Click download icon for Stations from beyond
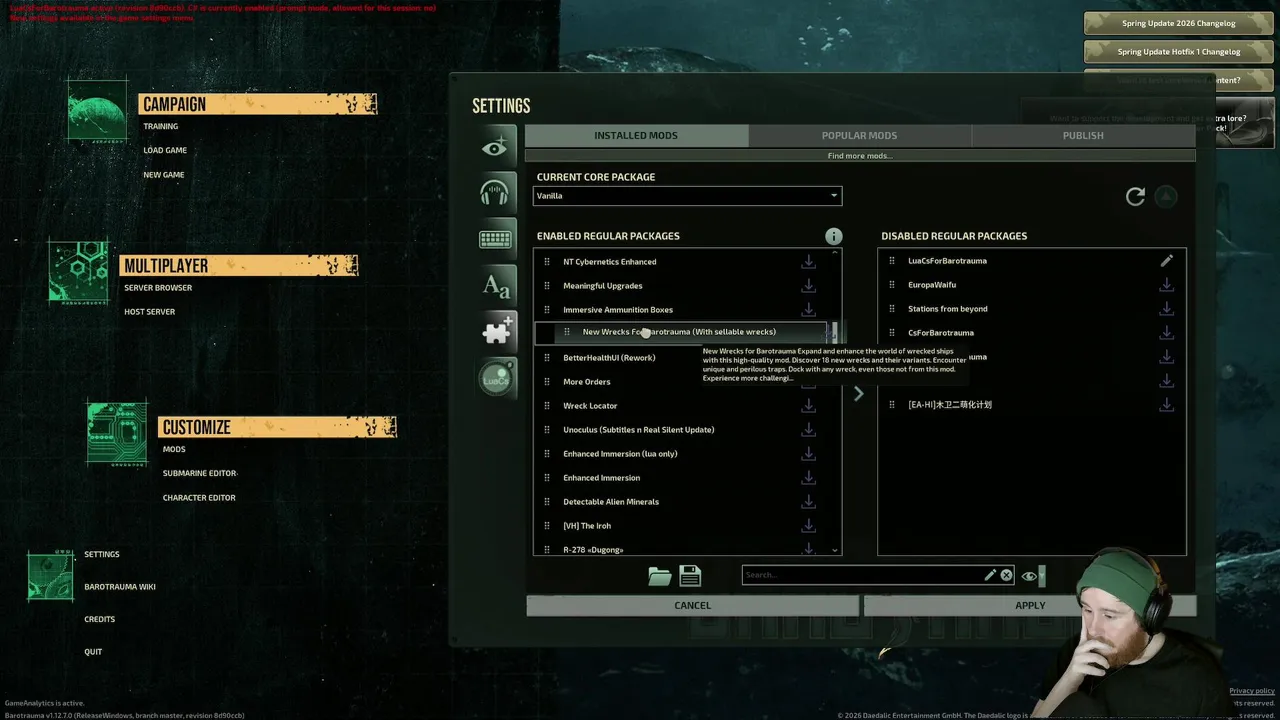Viewport: 1280px width, 720px height. pos(1166,309)
